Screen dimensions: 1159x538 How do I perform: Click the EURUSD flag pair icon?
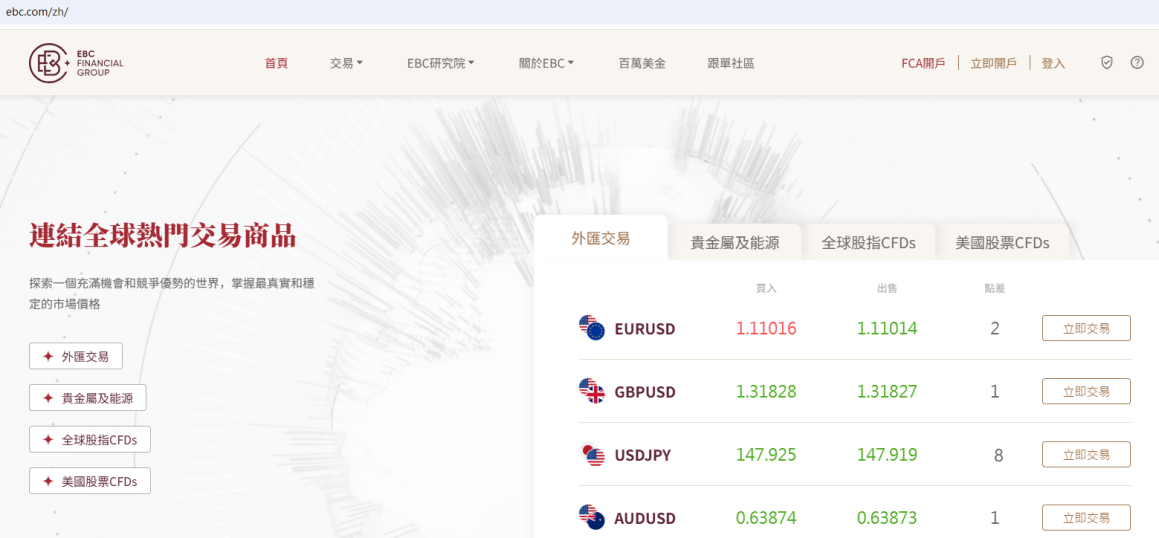(591, 327)
